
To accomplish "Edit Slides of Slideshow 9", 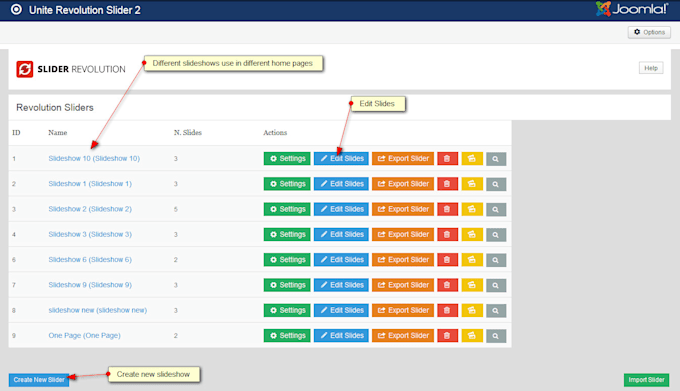I will [x=341, y=285].
